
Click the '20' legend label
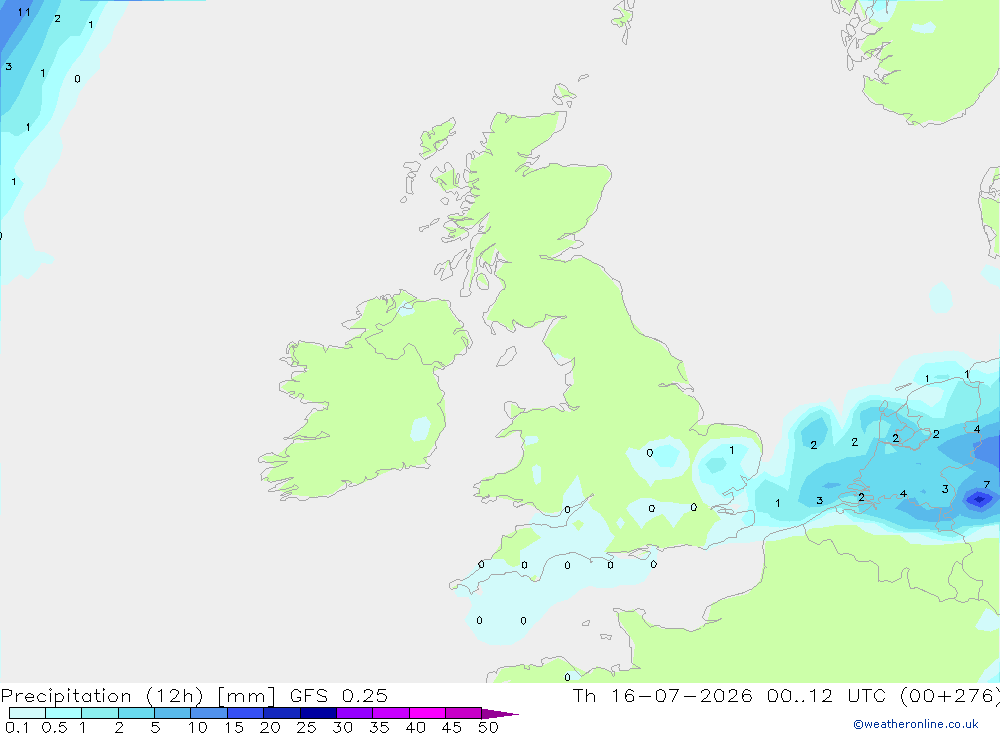(x=270, y=727)
